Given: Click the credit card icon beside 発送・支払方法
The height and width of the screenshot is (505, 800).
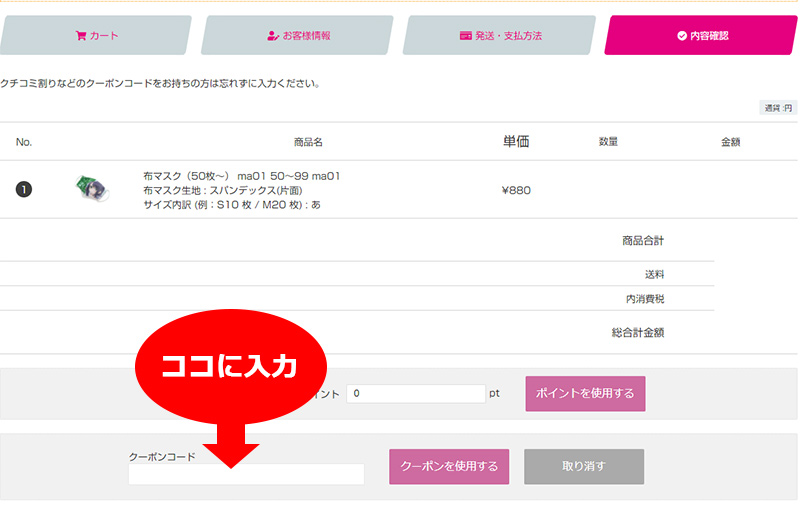Looking at the screenshot, I should (465, 36).
